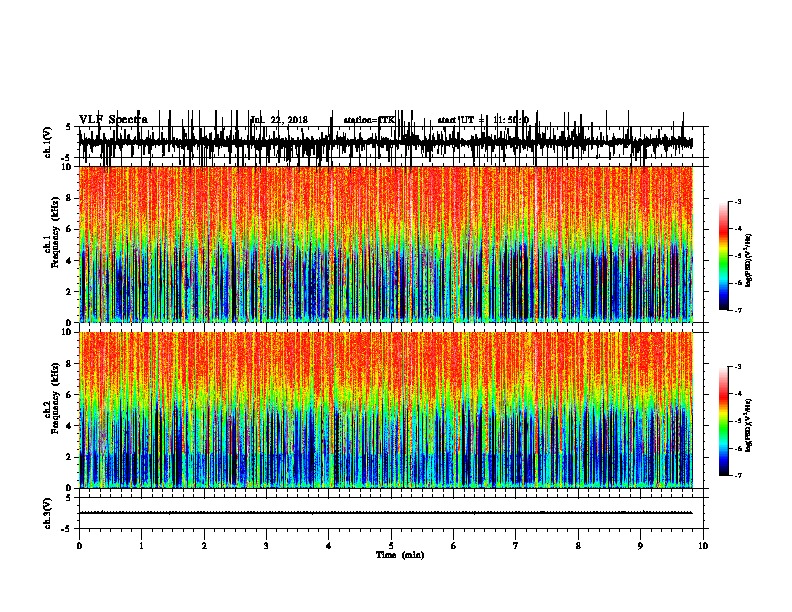This screenshot has height=612, width=792.
Task: Click the 'start UT = 11:50:0' header text
Action: pos(483,120)
